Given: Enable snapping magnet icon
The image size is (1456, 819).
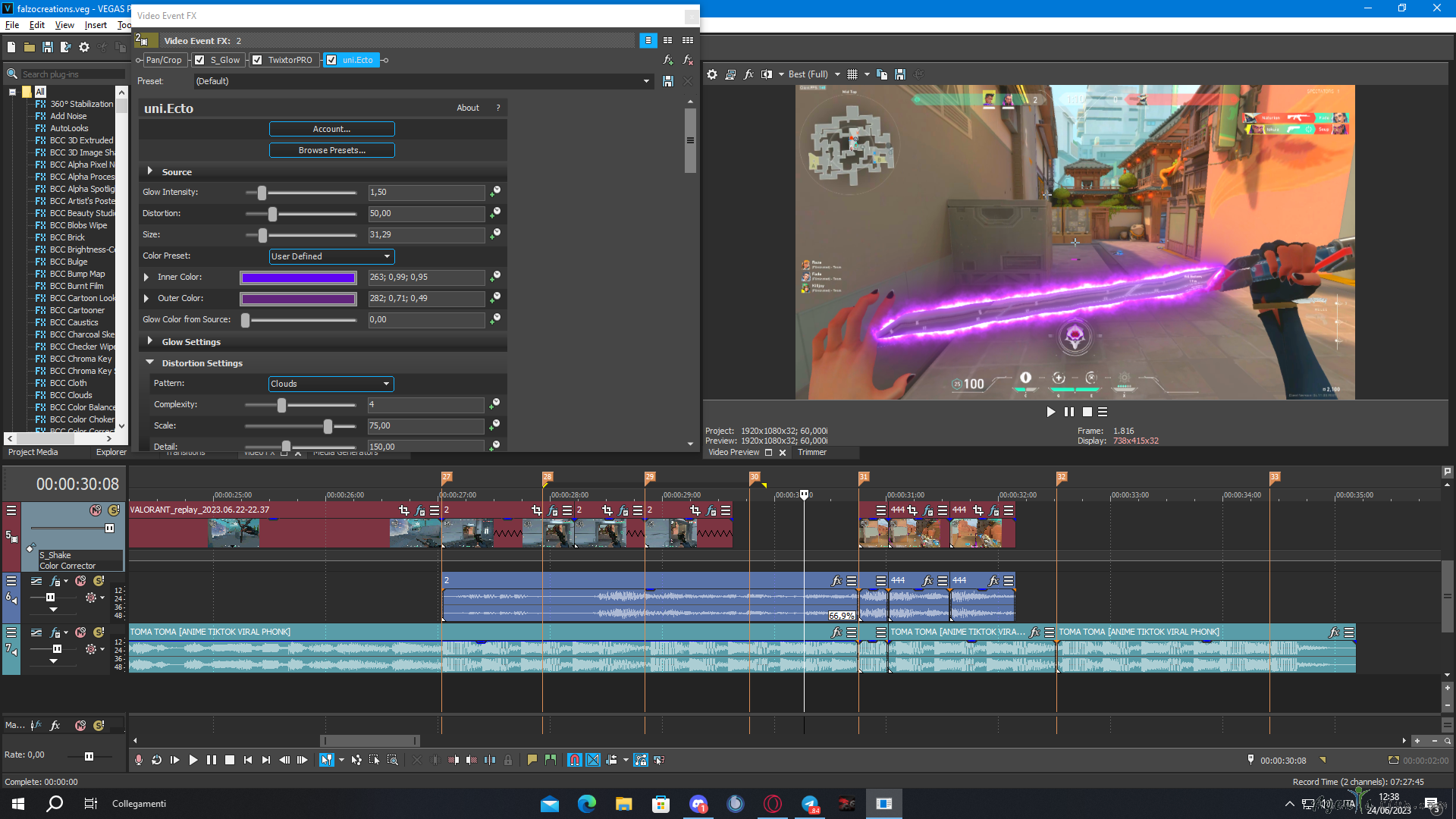Looking at the screenshot, I should point(575,760).
